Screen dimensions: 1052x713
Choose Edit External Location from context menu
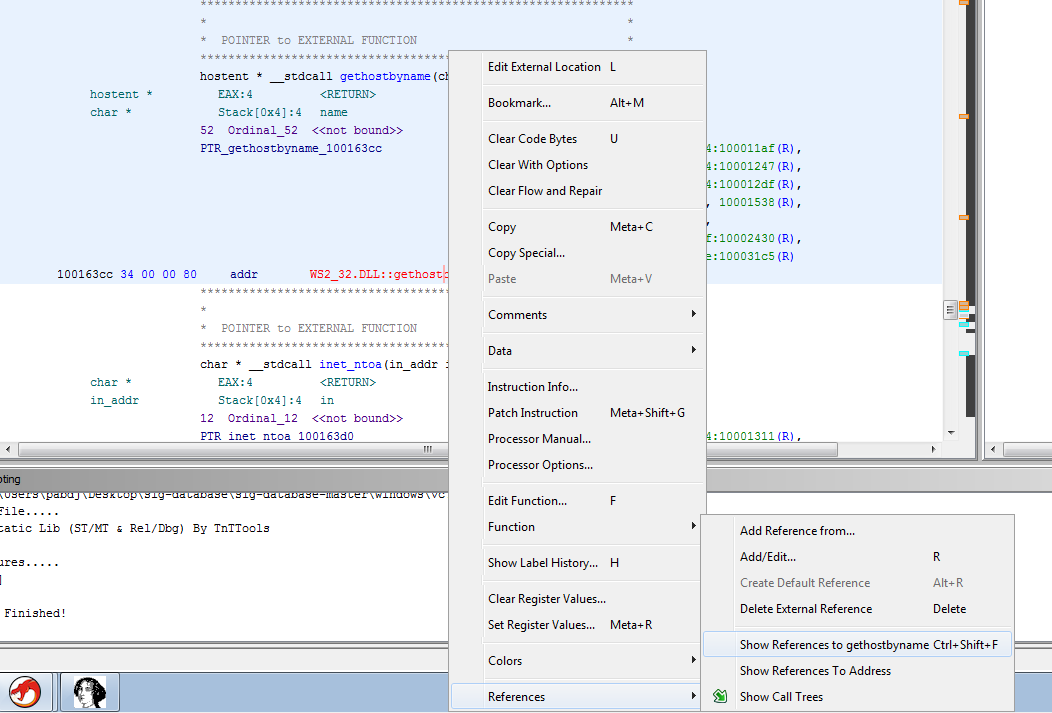point(544,67)
